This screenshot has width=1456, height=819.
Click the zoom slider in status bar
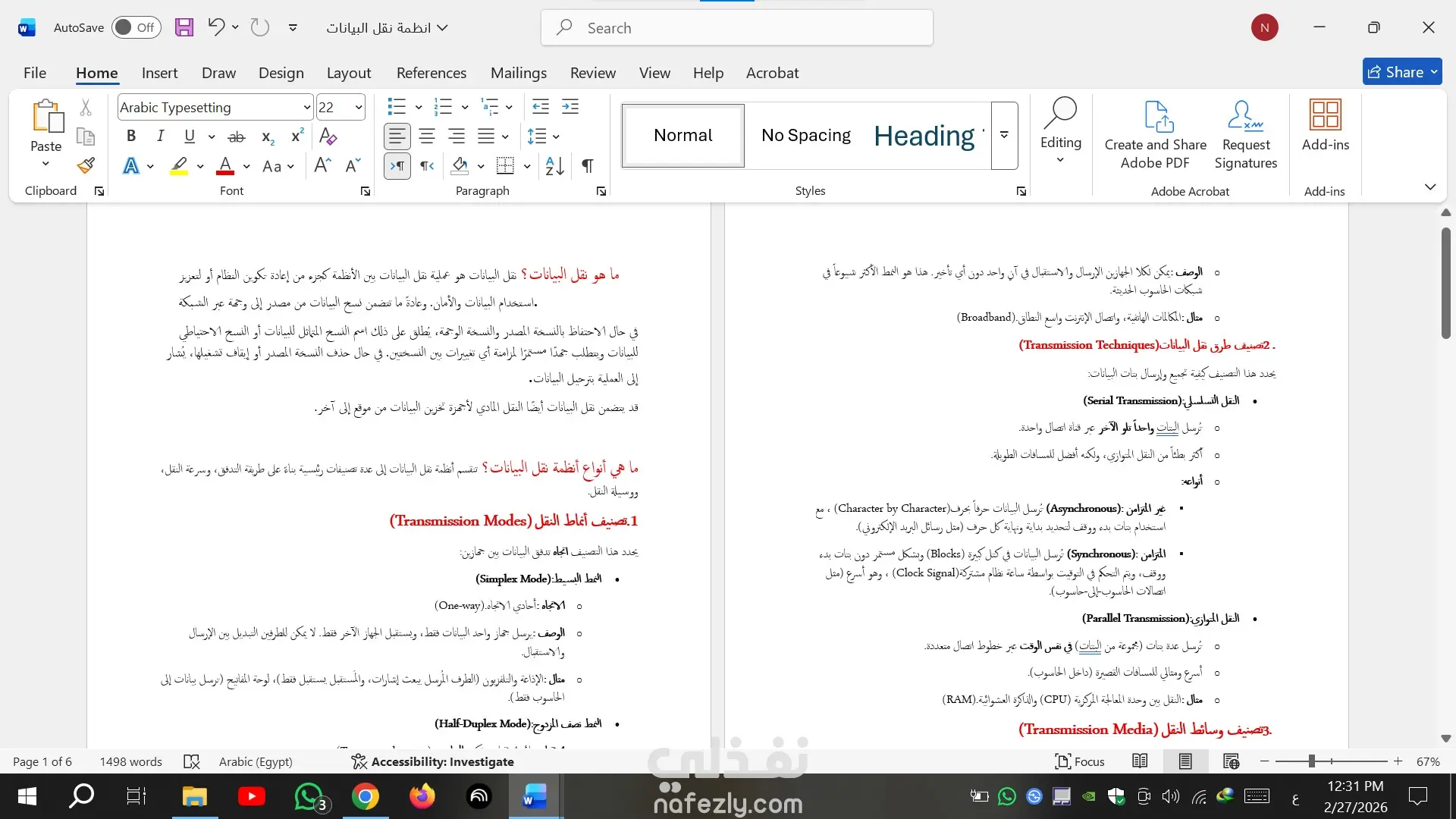[1312, 761]
